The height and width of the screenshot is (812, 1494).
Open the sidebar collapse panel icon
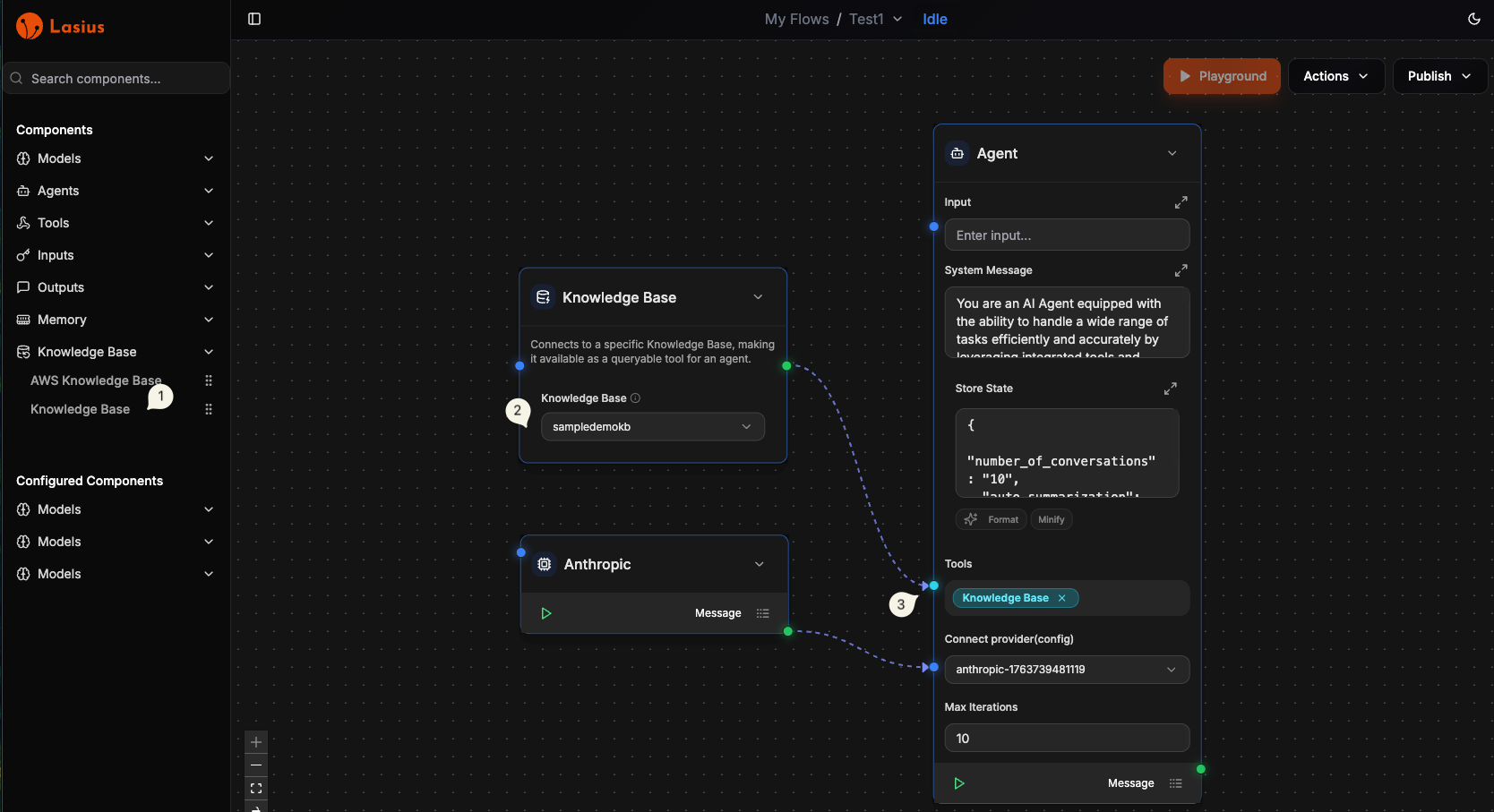point(254,19)
